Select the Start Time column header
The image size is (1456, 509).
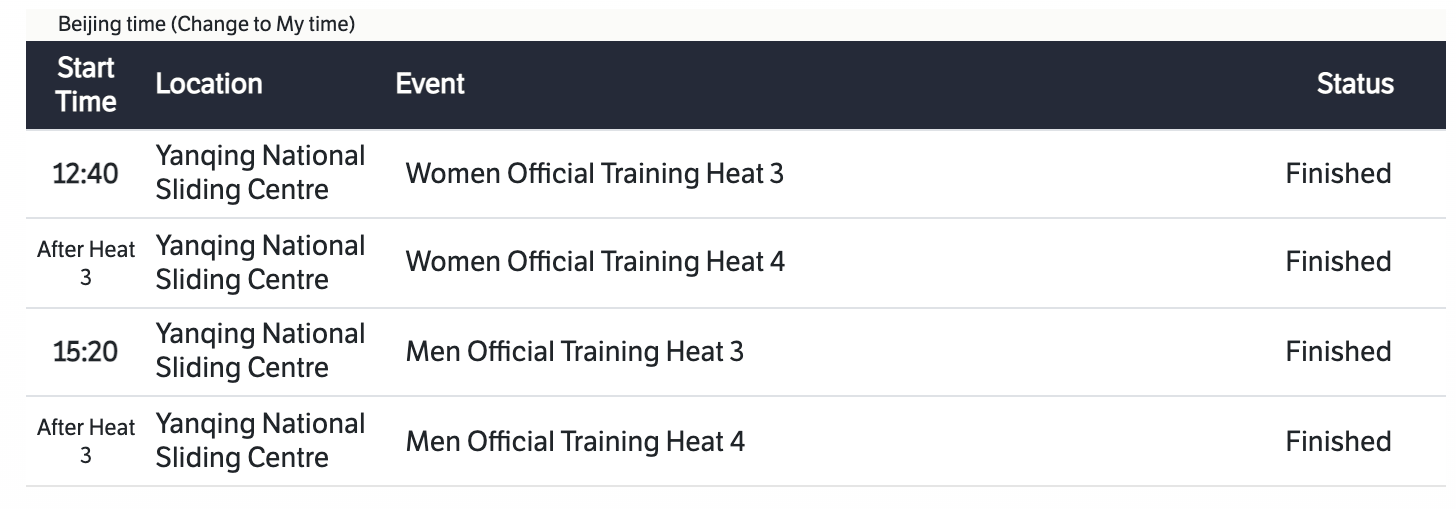click(x=85, y=85)
